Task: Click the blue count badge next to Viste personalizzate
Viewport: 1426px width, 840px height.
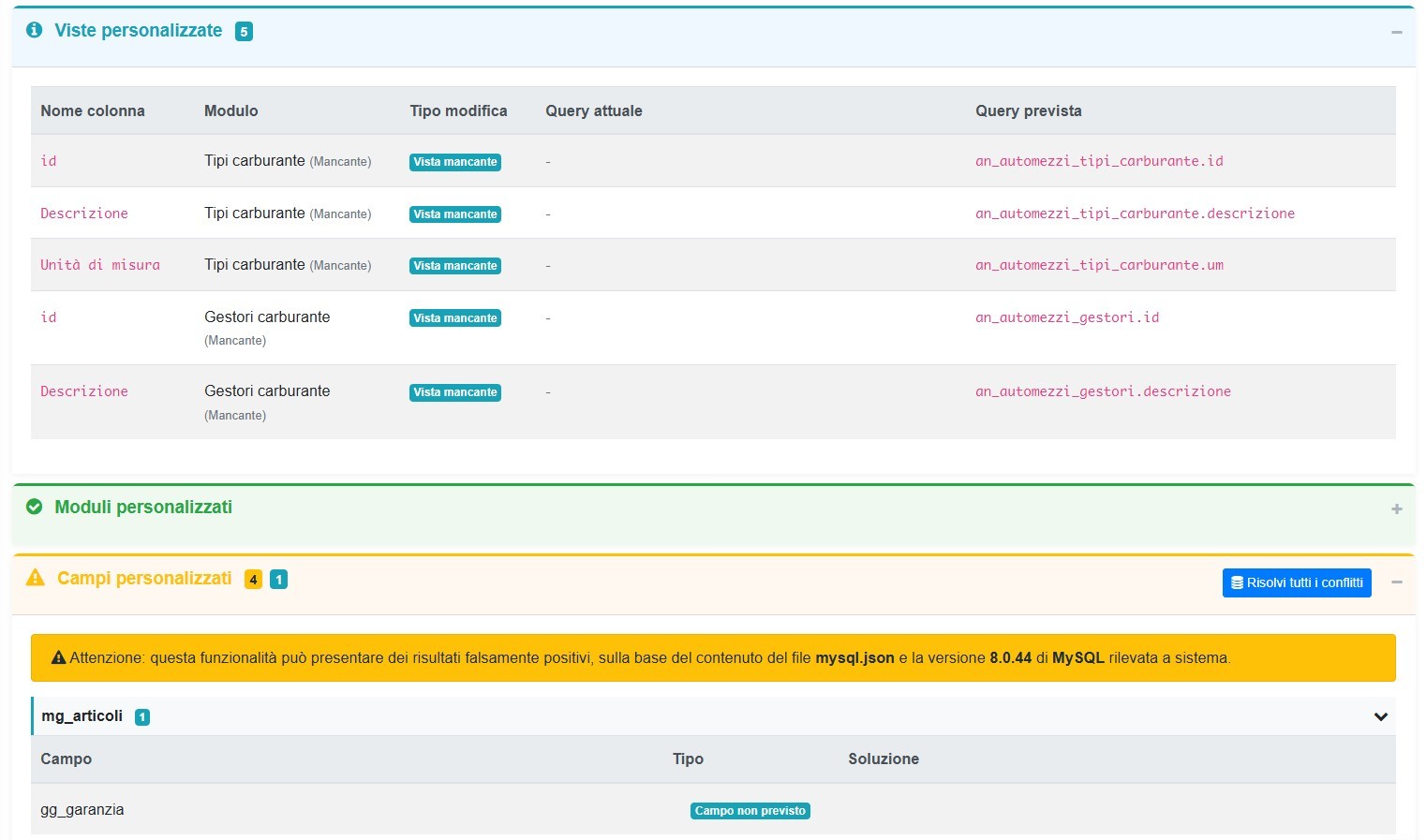Action: [x=244, y=32]
